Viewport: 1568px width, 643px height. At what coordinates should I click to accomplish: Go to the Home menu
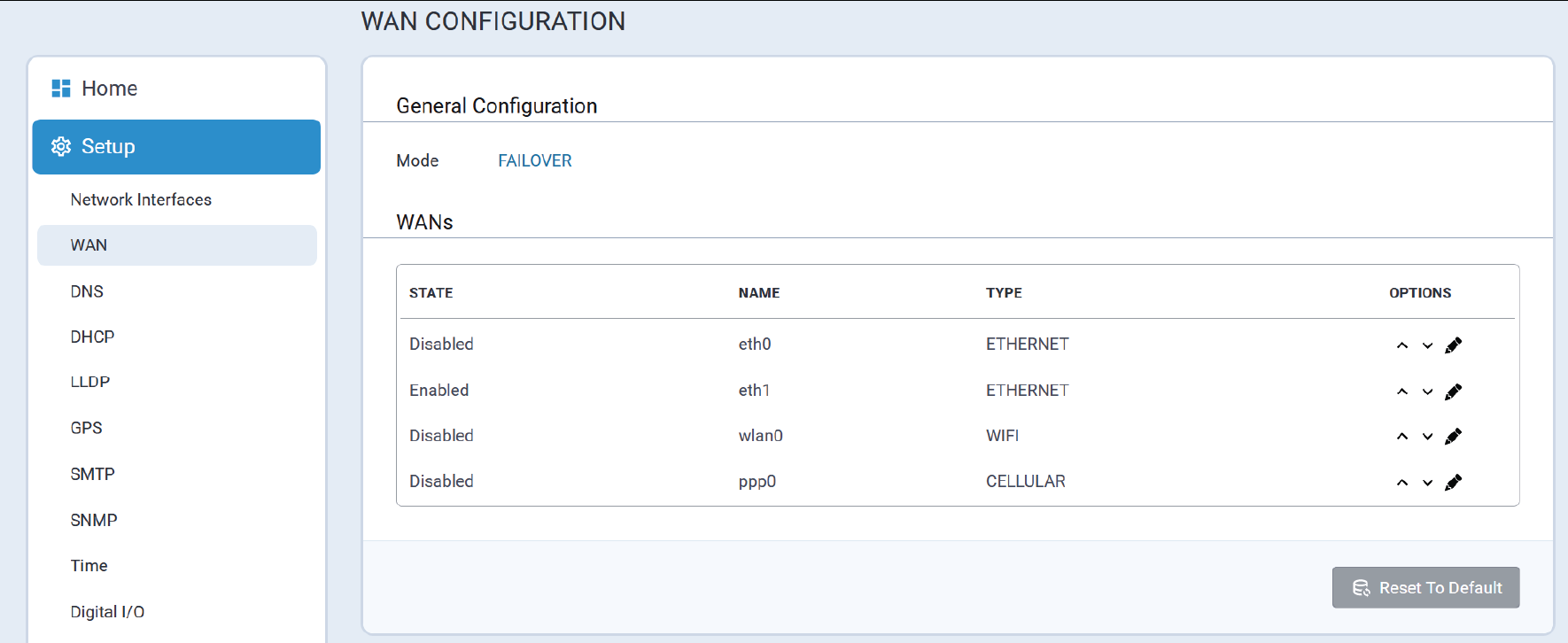(109, 89)
